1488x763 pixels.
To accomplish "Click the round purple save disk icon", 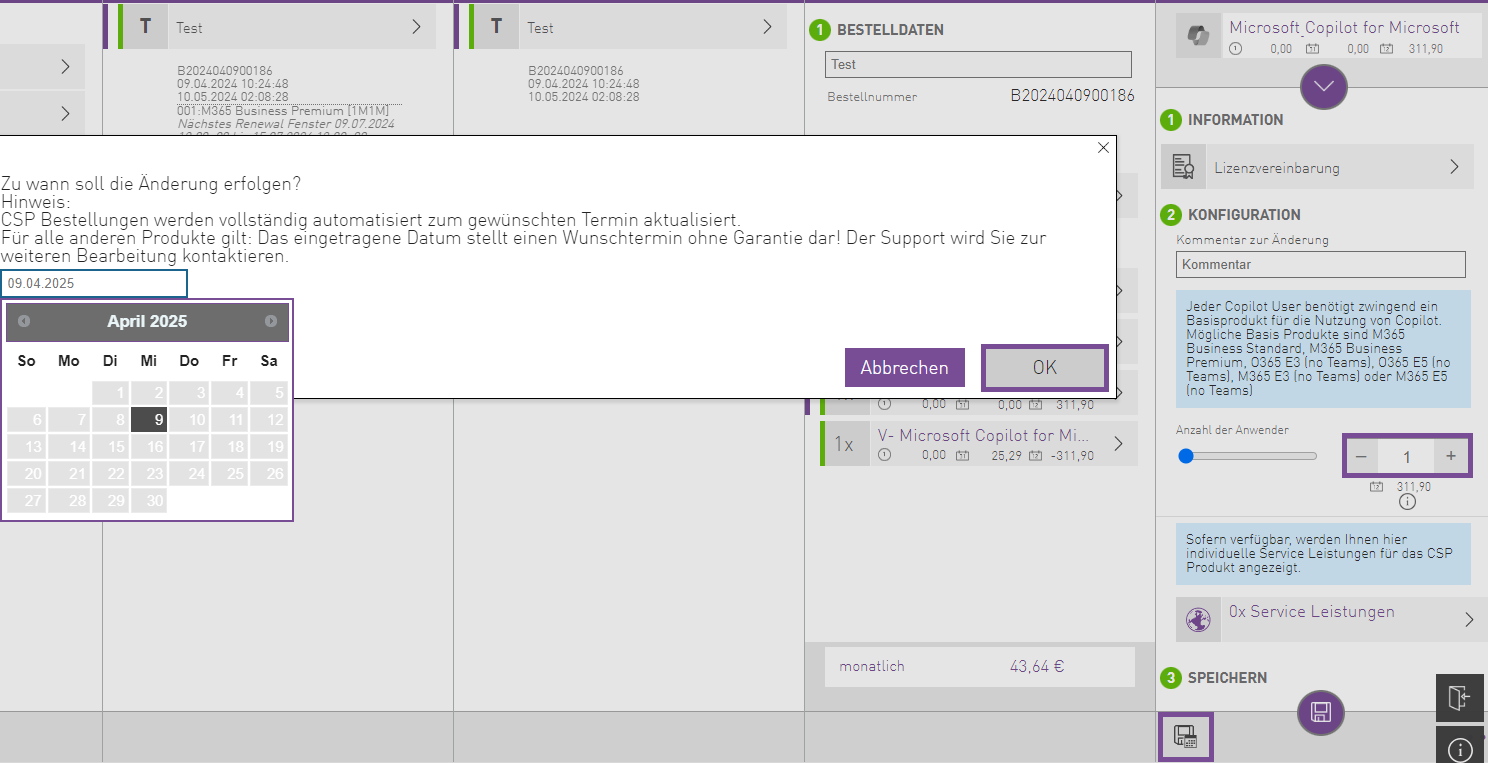I will tap(1321, 712).
